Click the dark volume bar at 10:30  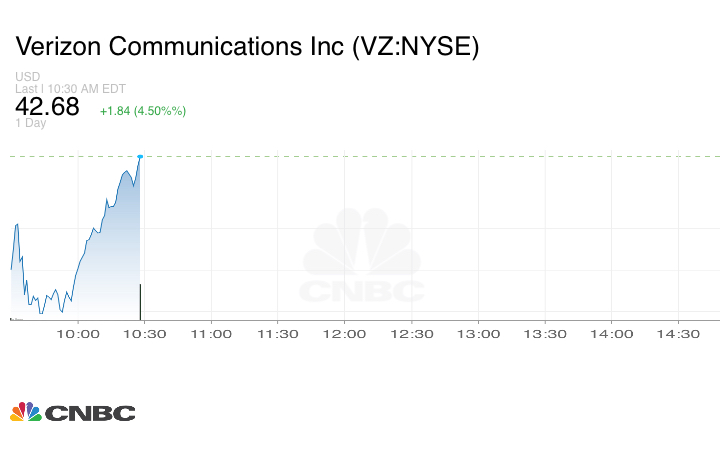[x=140, y=301]
